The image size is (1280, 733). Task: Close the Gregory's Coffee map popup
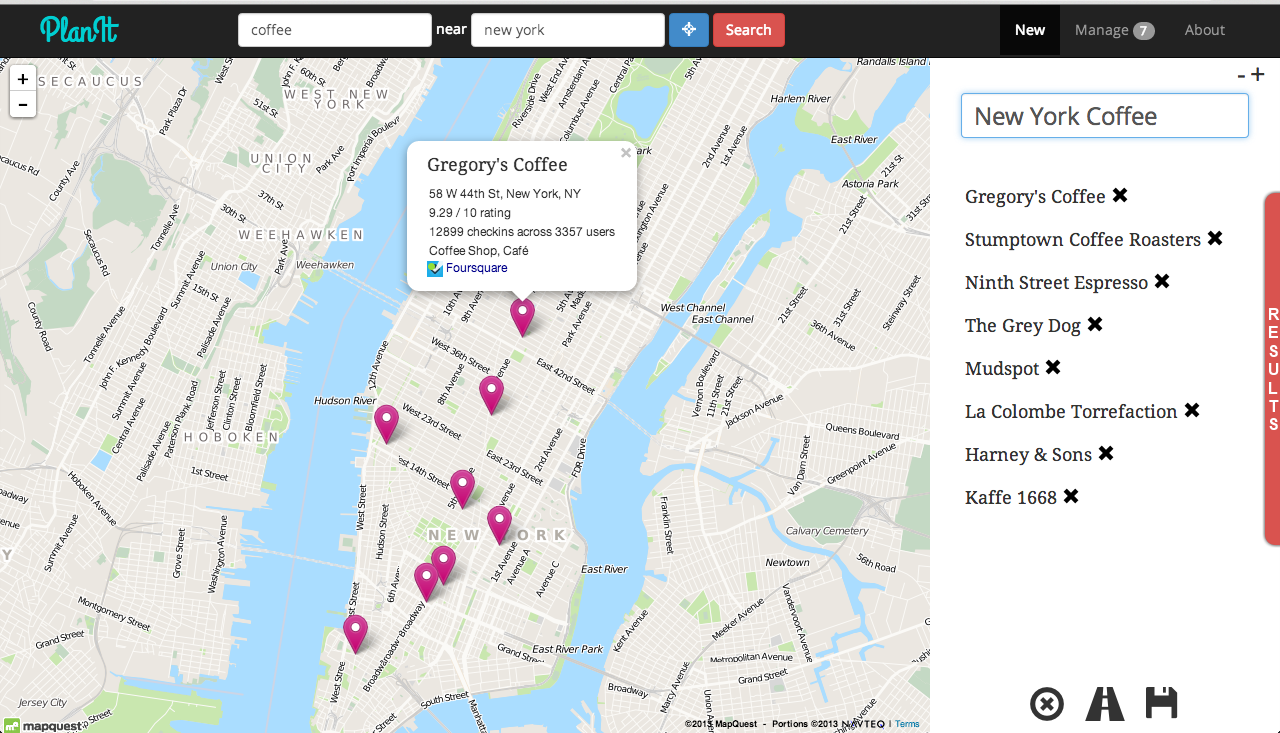tap(626, 153)
